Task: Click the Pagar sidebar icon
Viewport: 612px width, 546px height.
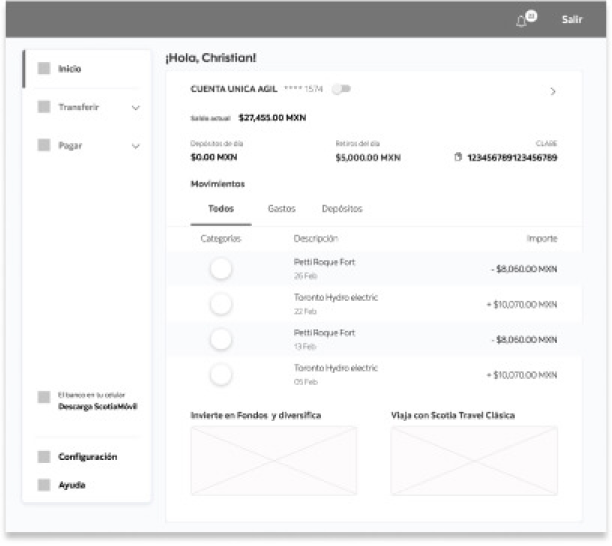Action: point(44,145)
